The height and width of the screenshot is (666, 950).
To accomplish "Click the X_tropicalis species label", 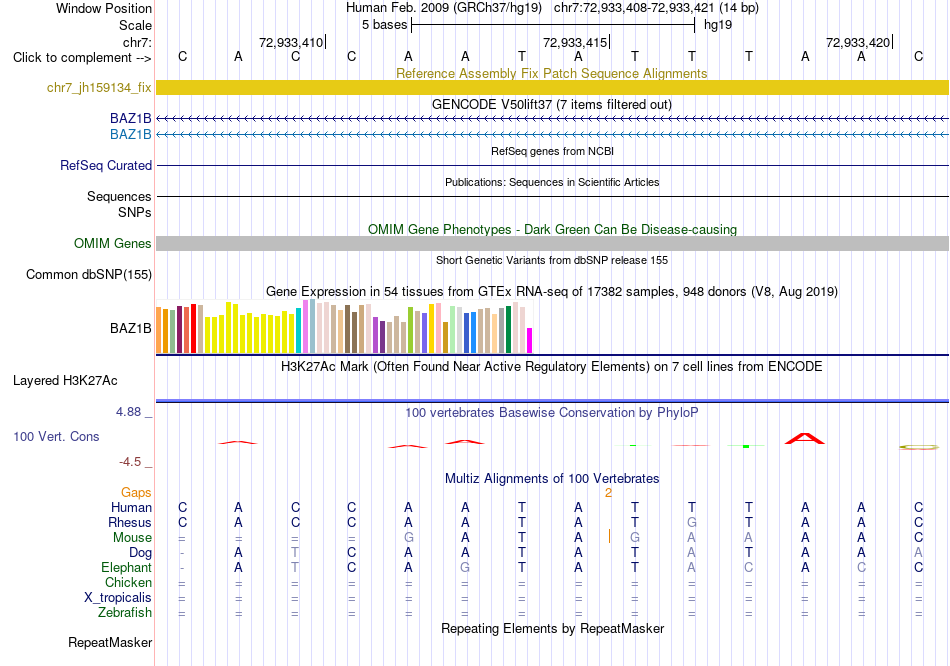I will click(x=118, y=598).
